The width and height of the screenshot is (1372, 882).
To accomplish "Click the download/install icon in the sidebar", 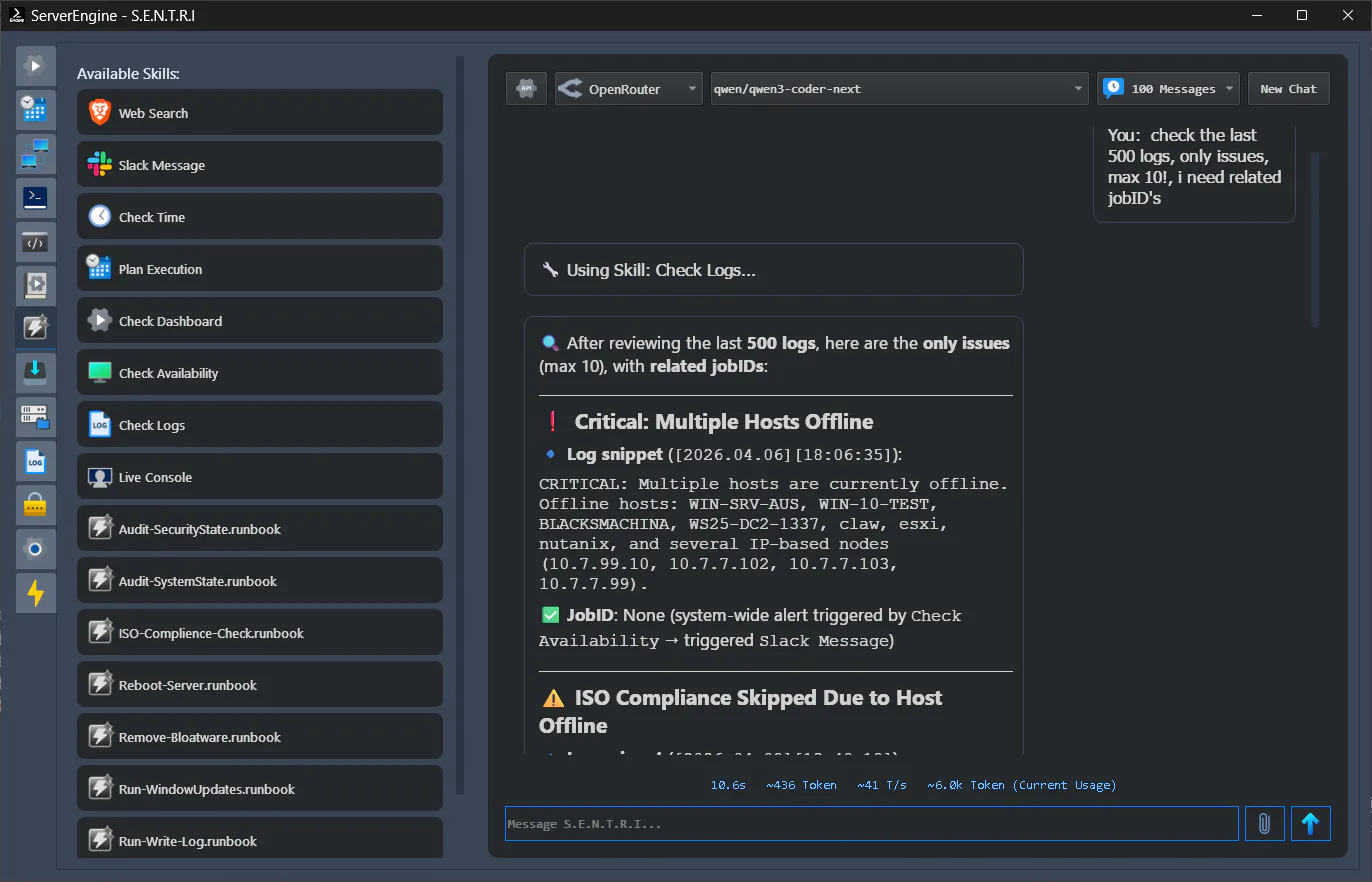I will [x=35, y=371].
